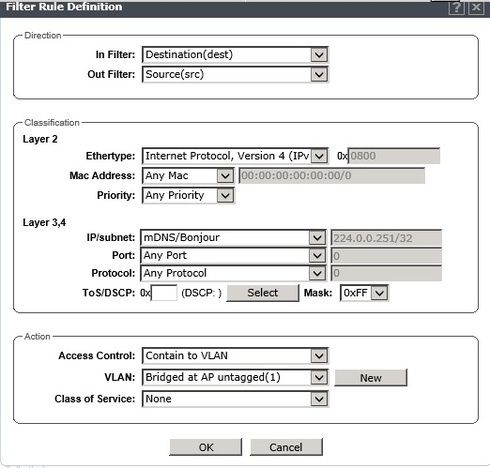490x468 pixels.
Task: Click the New VLAN button
Action: point(371,378)
